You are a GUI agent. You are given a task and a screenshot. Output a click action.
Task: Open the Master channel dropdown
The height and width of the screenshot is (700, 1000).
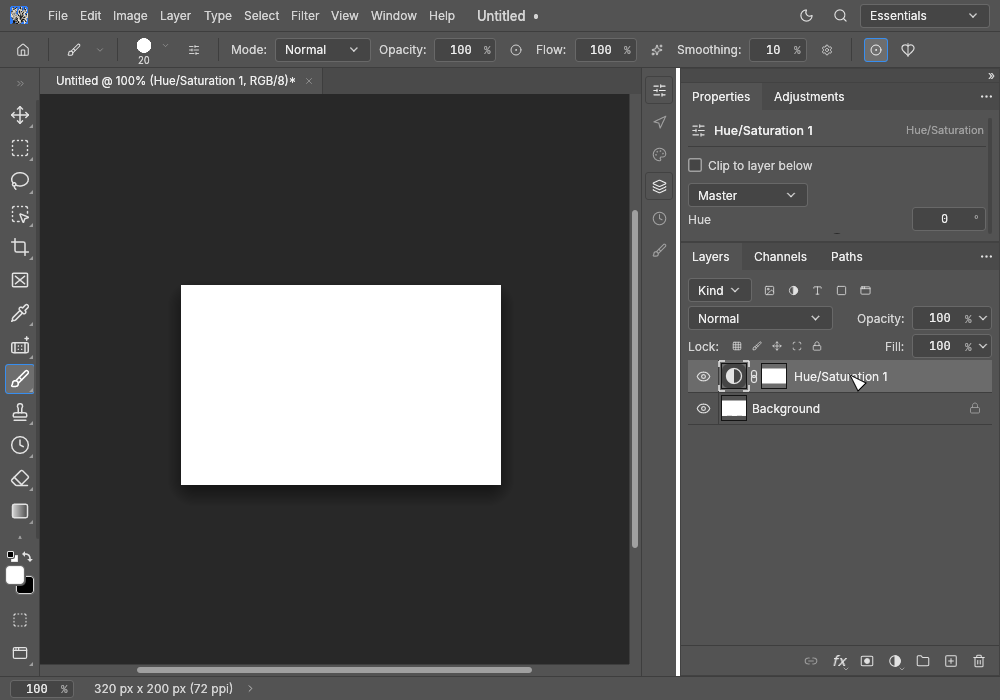[x=747, y=195]
